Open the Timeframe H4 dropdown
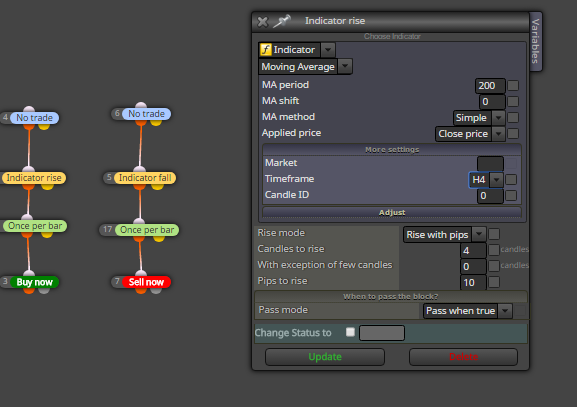The height and width of the screenshot is (407, 577). (486, 180)
